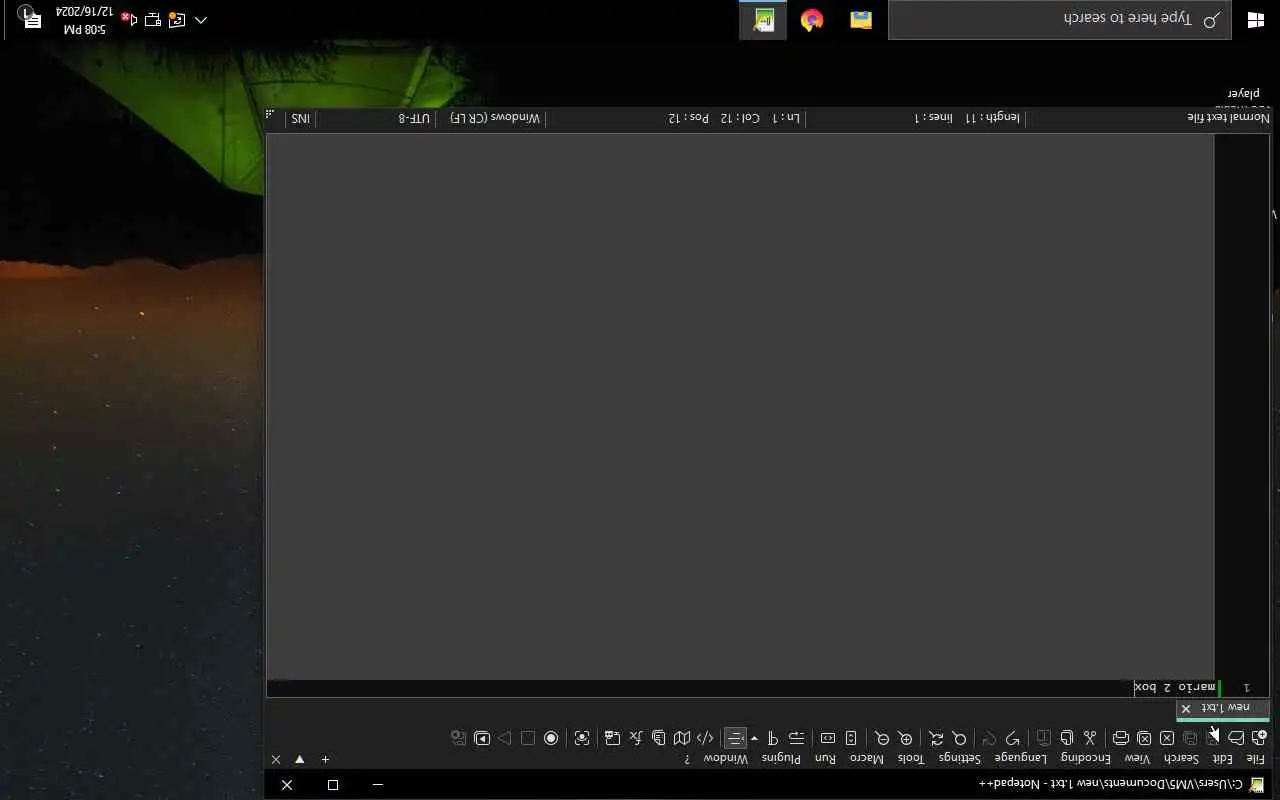This screenshot has width=1280, height=800.
Task: Click the Windows (CR LF) line ending field
Action: [x=494, y=118]
